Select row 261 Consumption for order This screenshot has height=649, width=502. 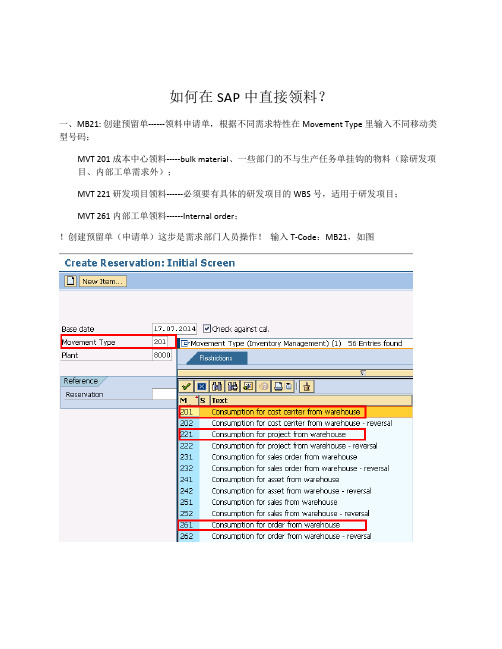click(295, 525)
